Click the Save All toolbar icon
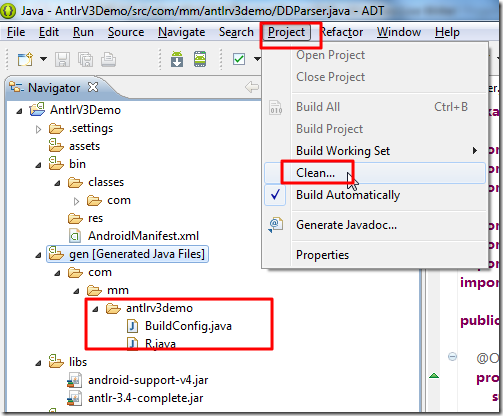Screen dimensions: 503x416 coord(86,60)
